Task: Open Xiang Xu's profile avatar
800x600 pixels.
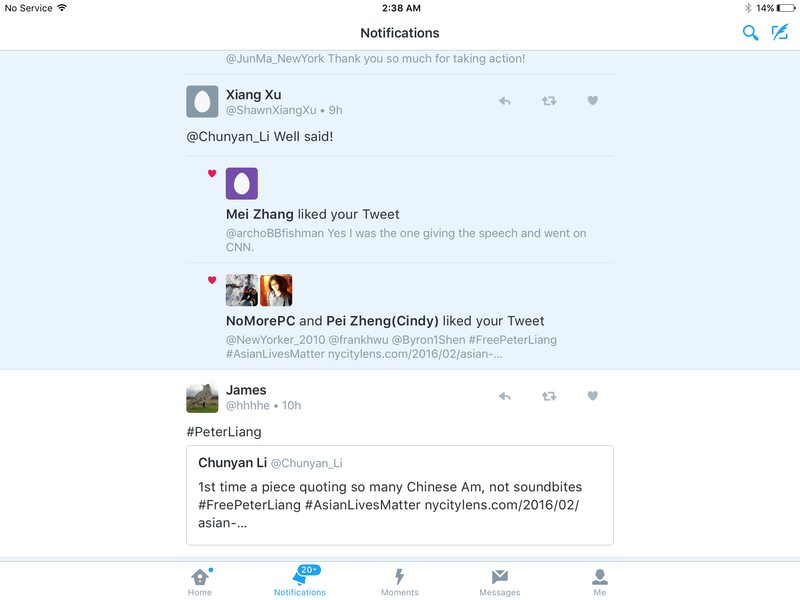Action: click(x=202, y=102)
